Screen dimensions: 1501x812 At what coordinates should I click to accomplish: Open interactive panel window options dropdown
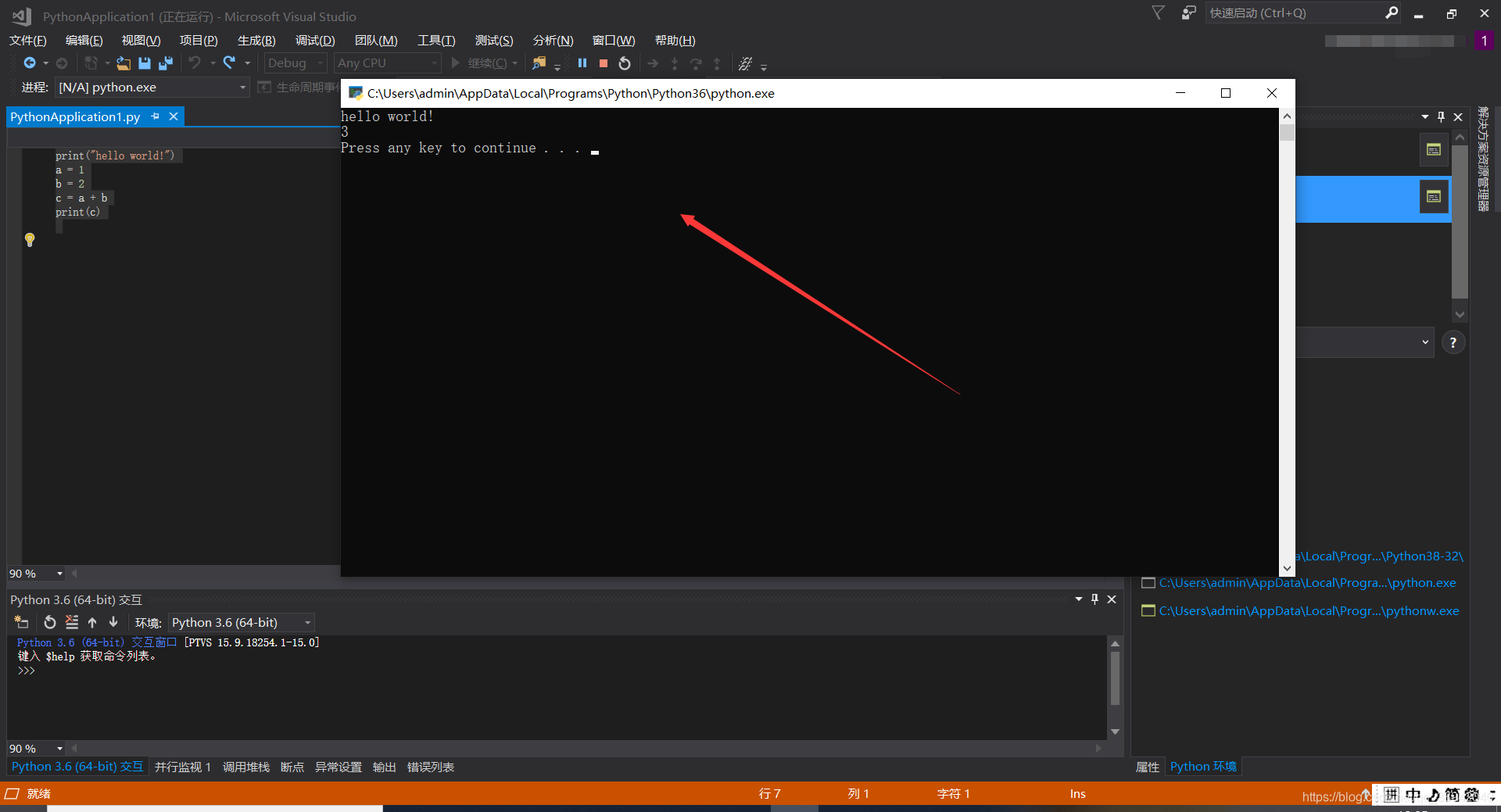1079,599
